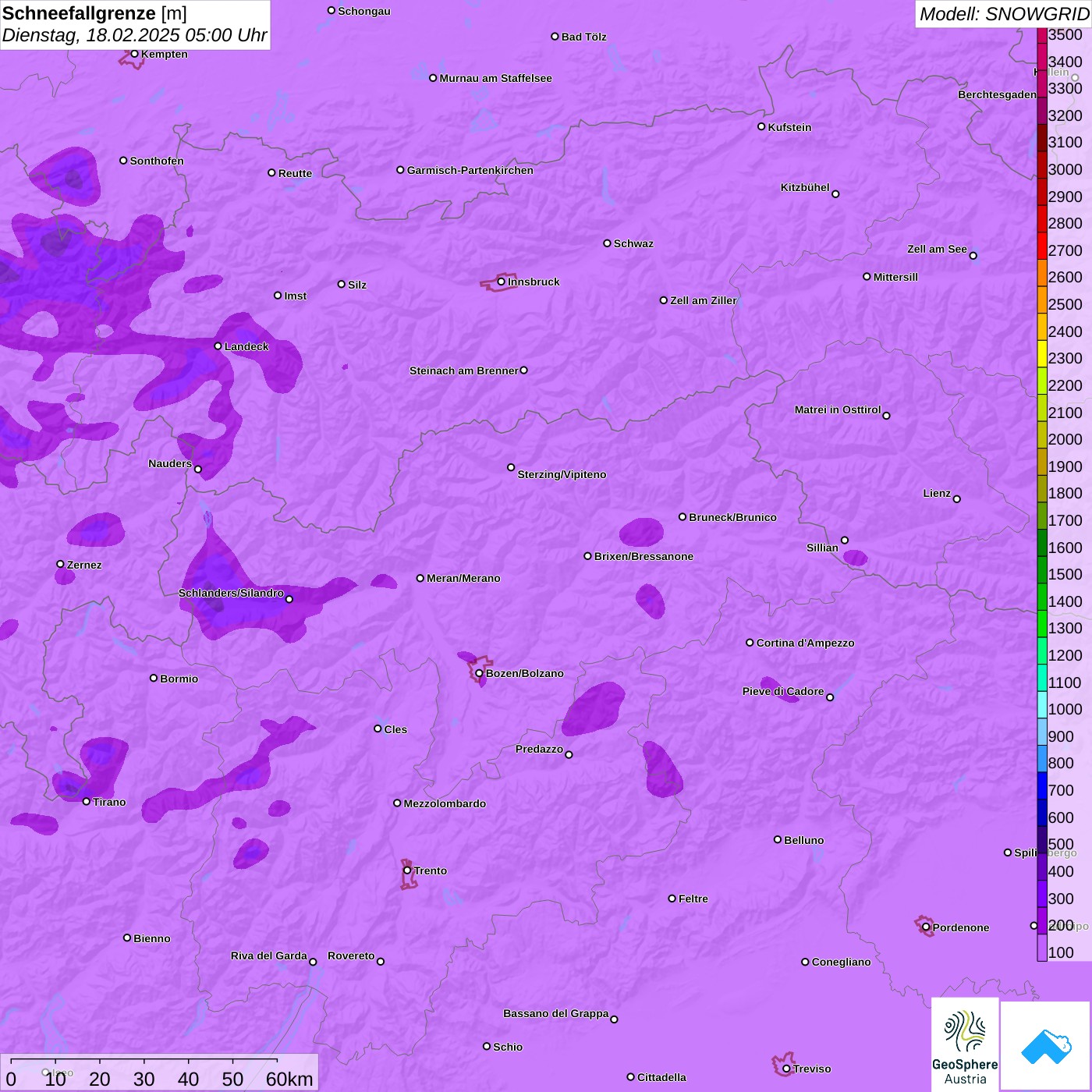Screen dimensions: 1092x1092
Task: Click the GeoSphere Austria logo
Action: (x=965, y=1045)
